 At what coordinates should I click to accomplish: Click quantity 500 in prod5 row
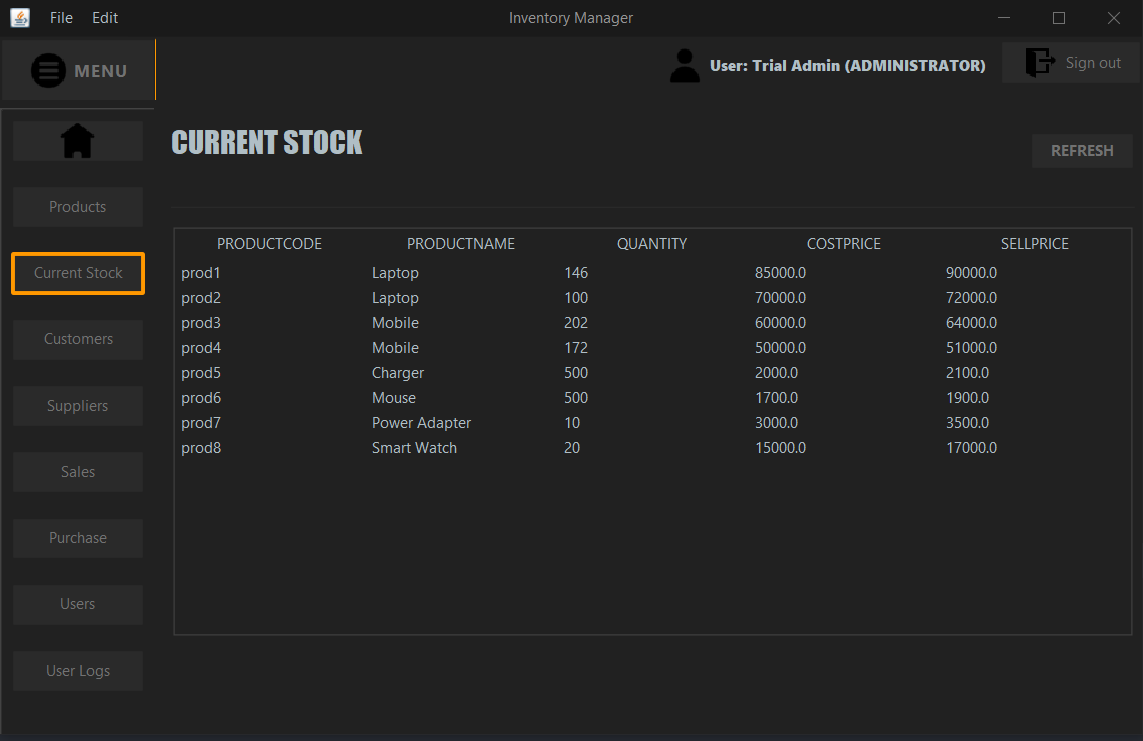pyautogui.click(x=652, y=373)
